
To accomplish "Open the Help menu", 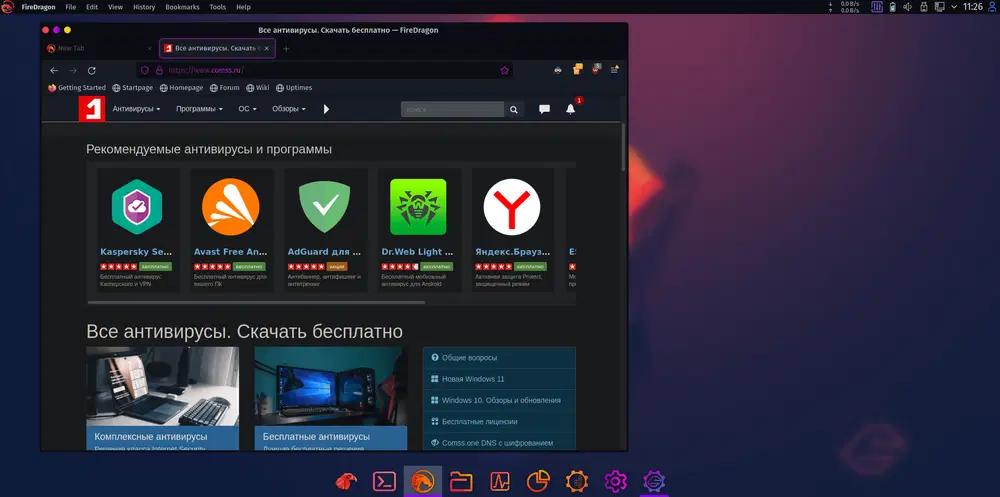I will click(x=244, y=7).
